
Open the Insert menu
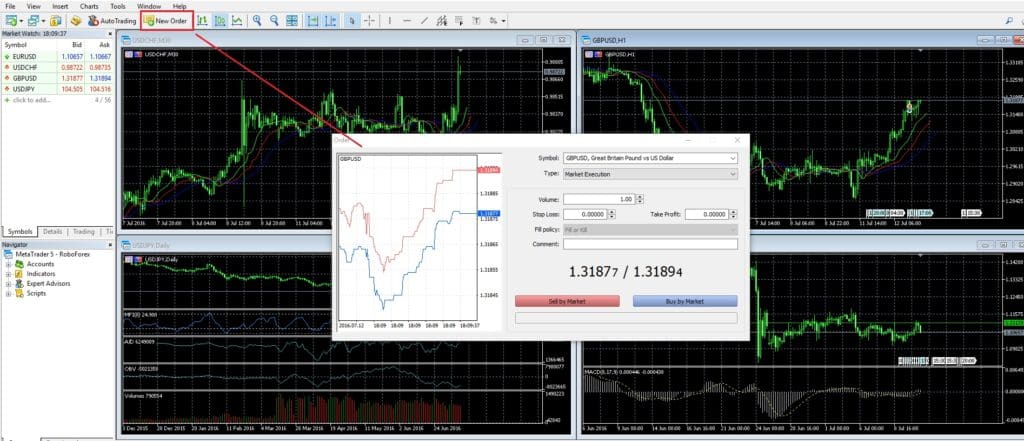[60, 6]
